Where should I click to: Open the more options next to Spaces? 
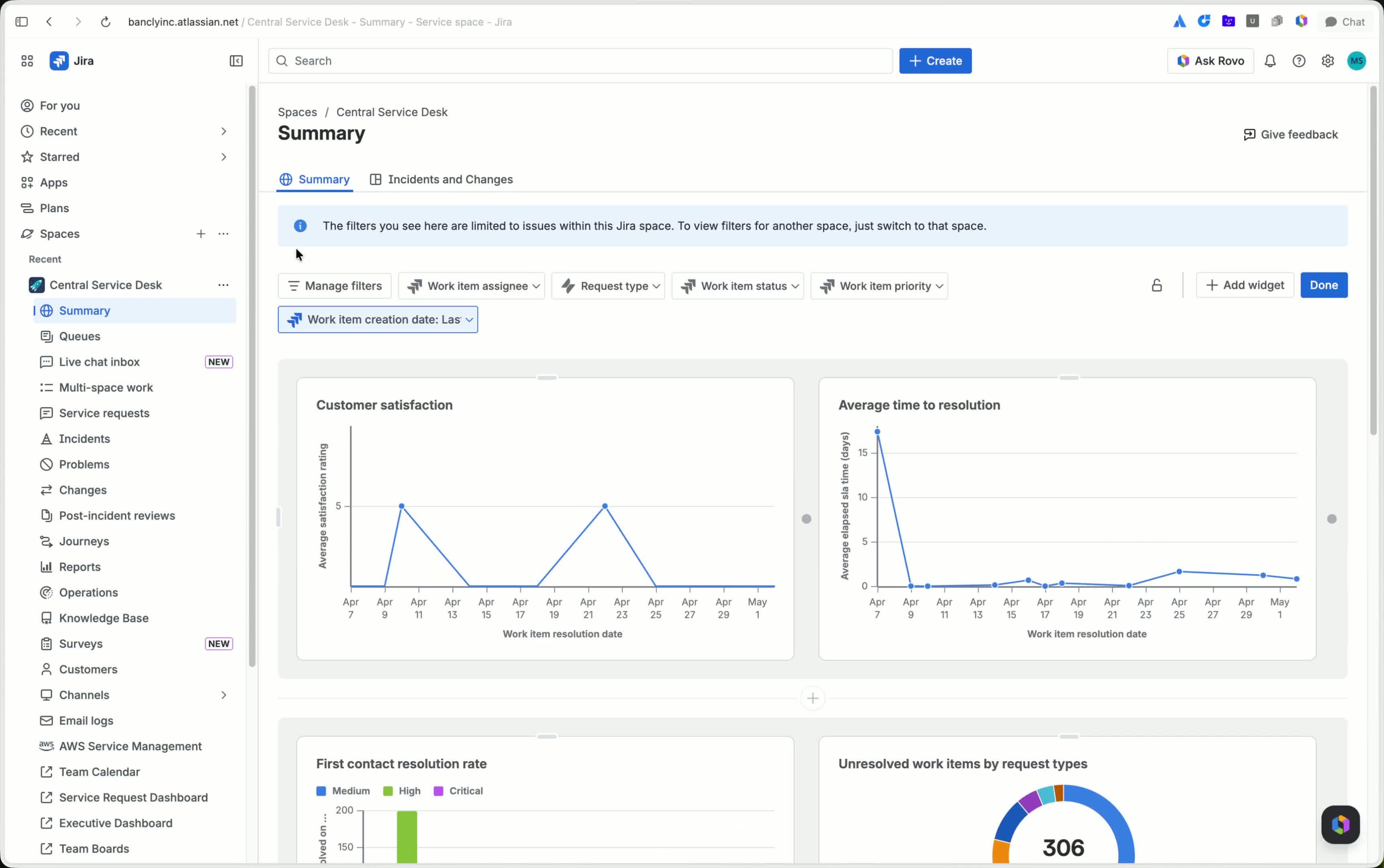click(x=223, y=233)
